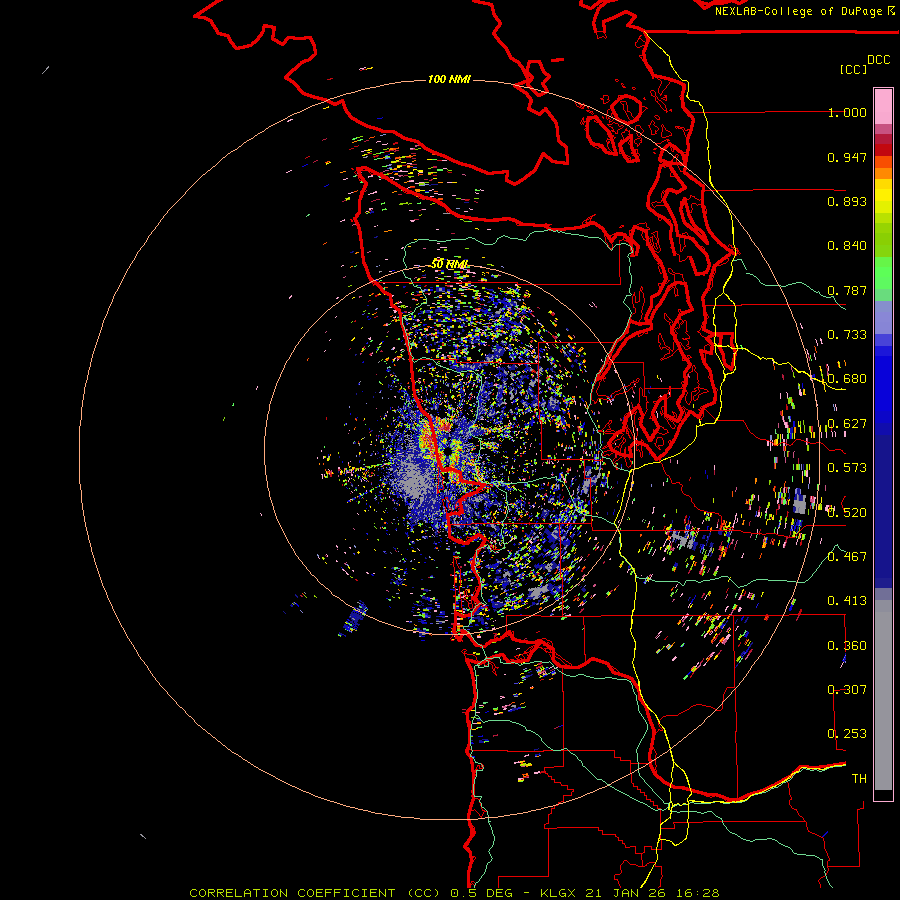Click the 0.787 value on the color scale
This screenshot has width=900, height=900.
click(847, 290)
